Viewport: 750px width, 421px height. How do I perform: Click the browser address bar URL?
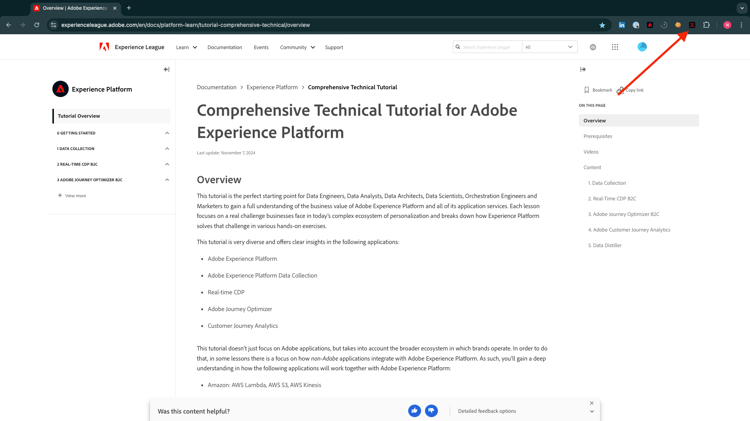186,25
